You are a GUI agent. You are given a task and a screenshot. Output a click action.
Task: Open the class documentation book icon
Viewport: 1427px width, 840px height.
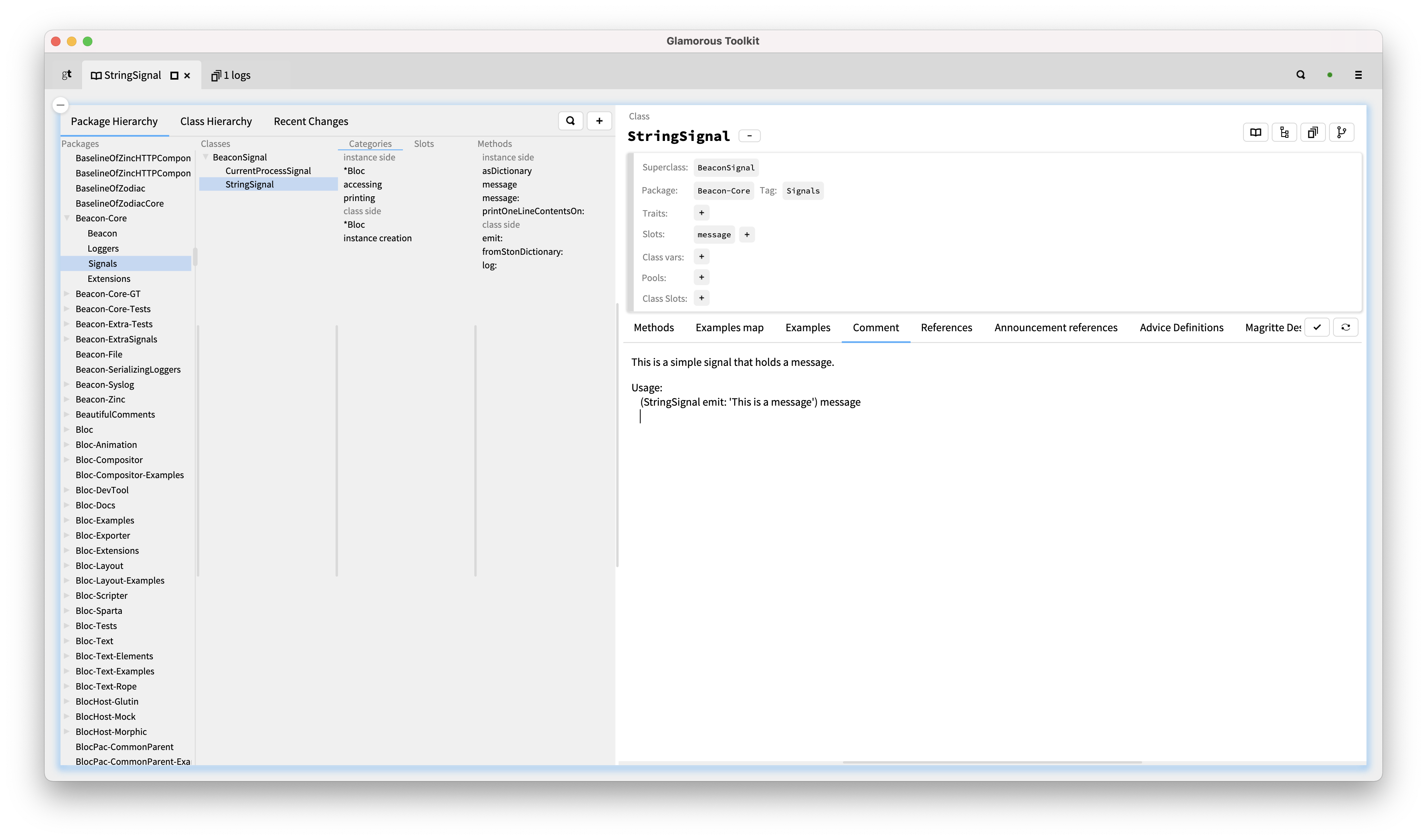1256,132
